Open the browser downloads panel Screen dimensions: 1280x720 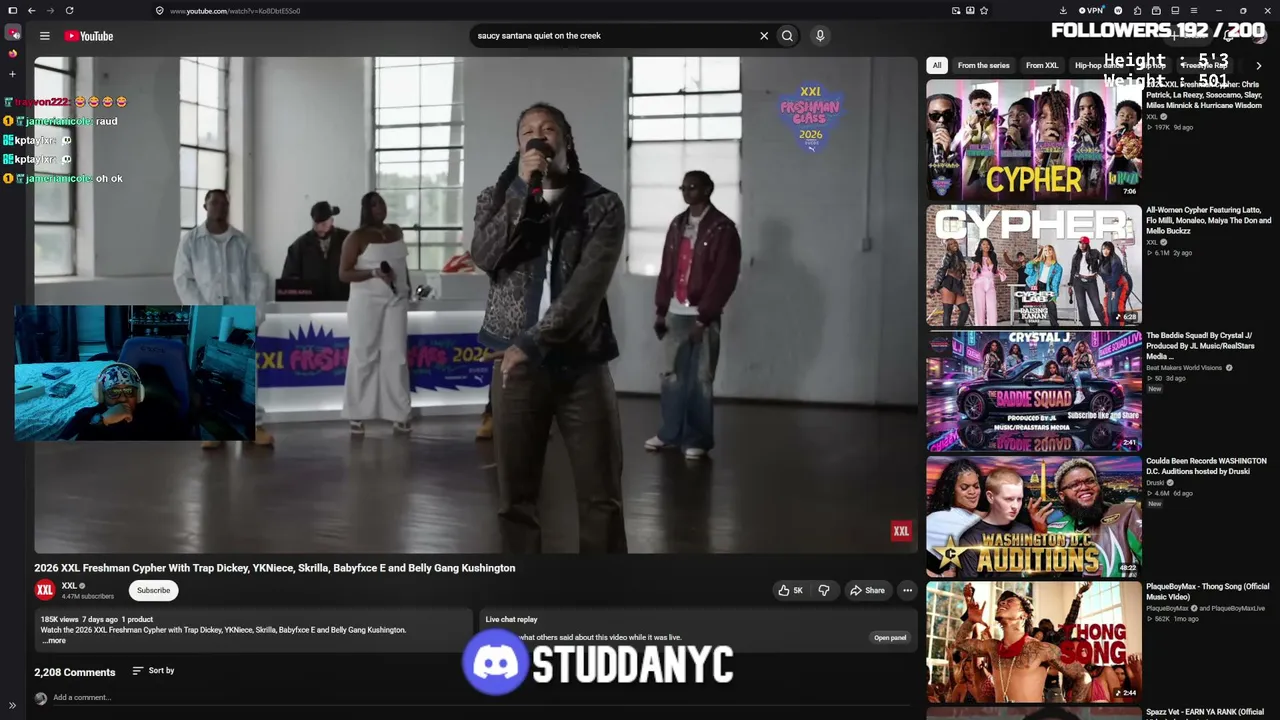pyautogui.click(x=1063, y=11)
